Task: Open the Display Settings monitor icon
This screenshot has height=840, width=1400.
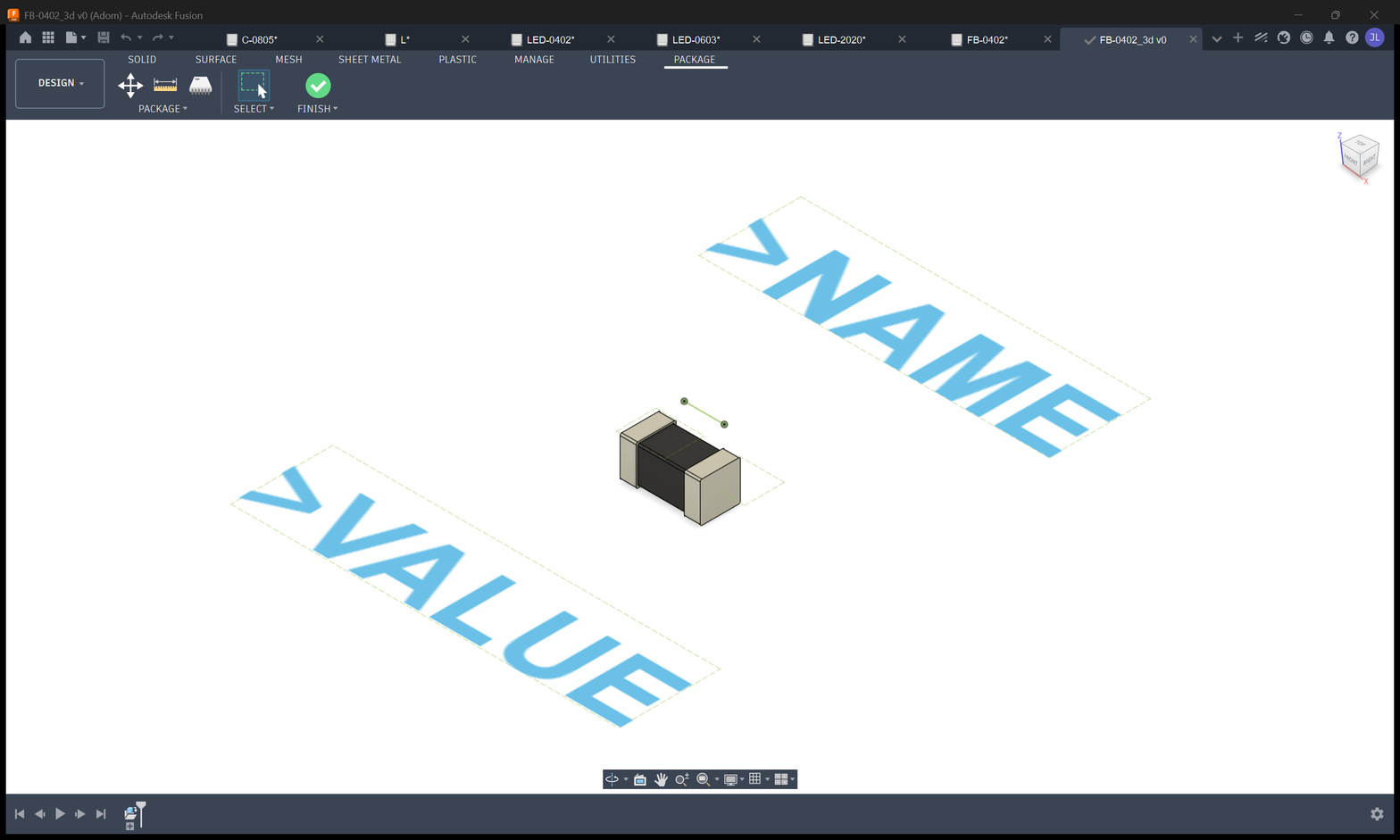Action: [730, 779]
